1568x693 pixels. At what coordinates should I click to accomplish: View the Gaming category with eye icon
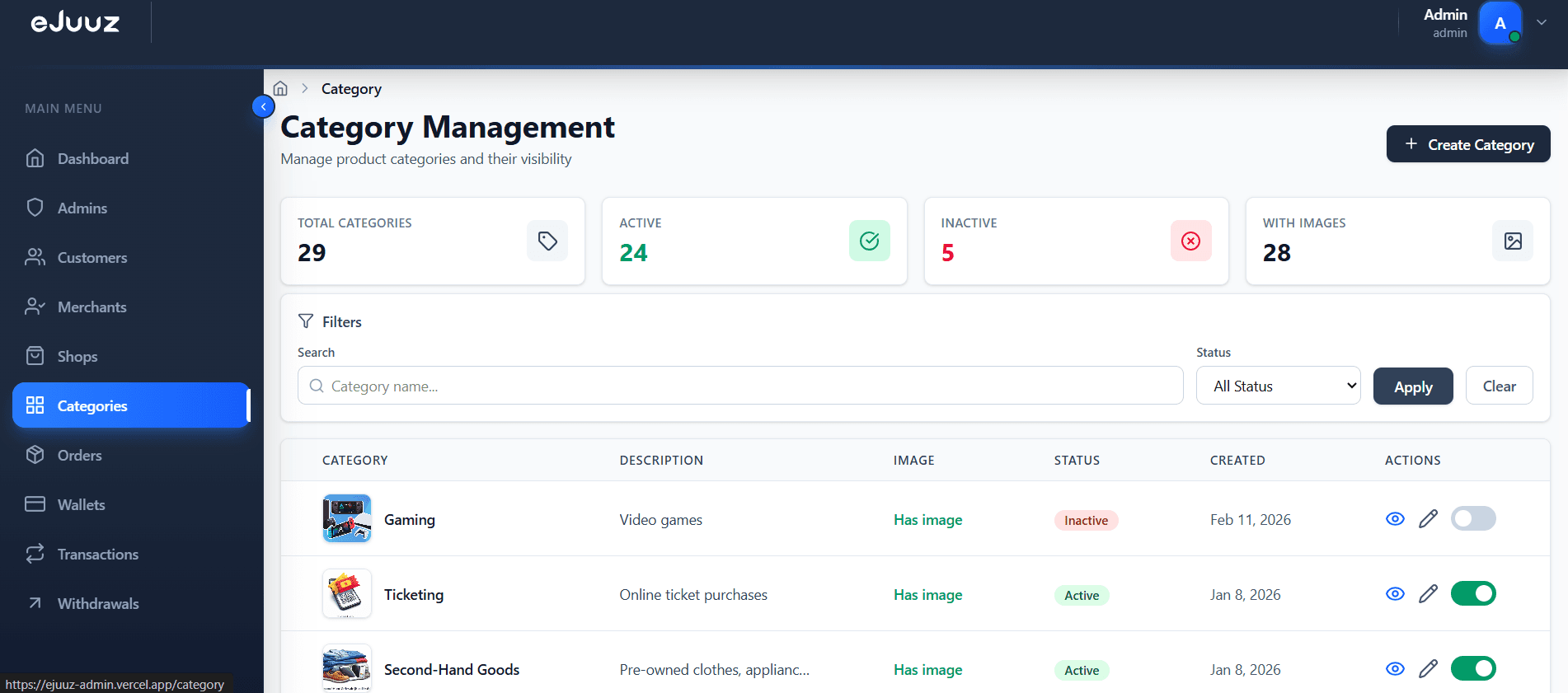pyautogui.click(x=1395, y=518)
